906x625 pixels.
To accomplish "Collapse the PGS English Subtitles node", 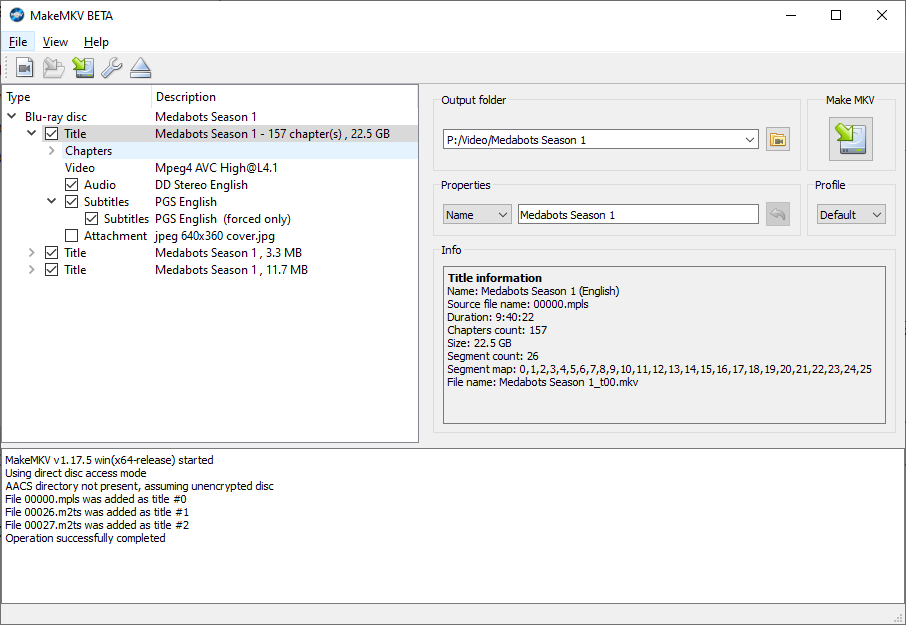I will (x=51, y=201).
